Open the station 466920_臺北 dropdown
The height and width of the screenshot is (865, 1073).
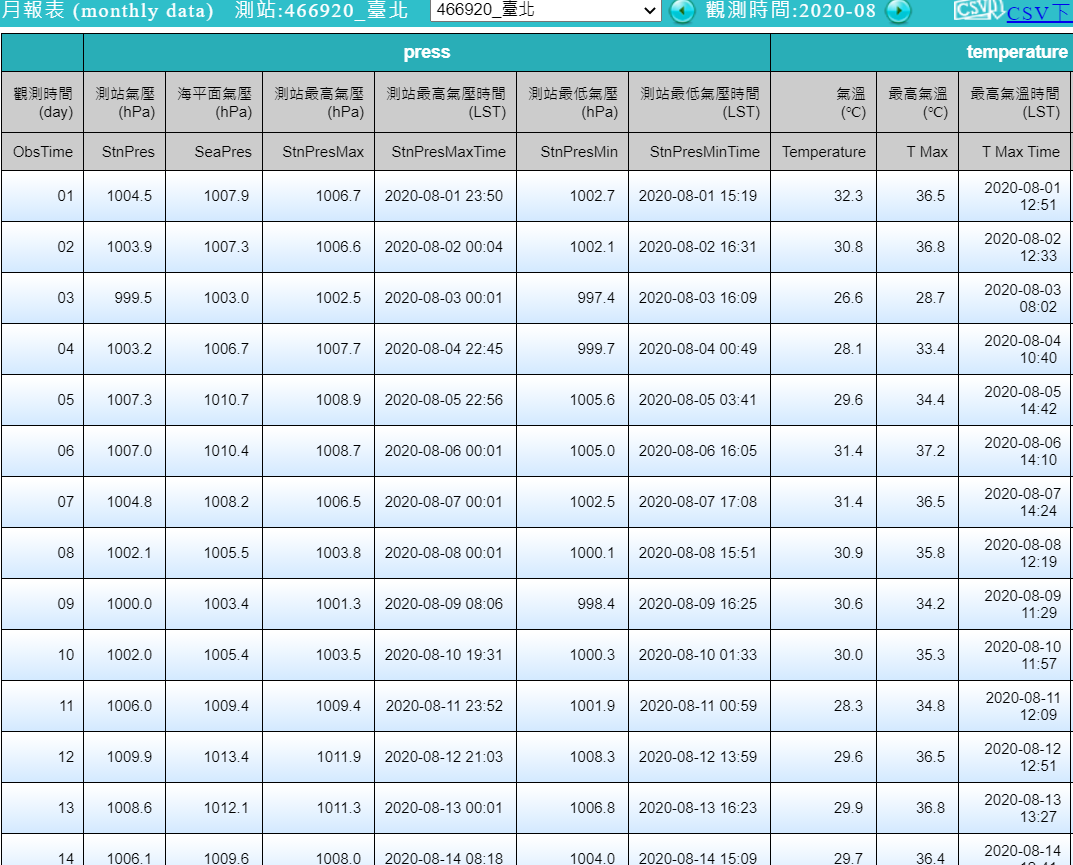coord(545,11)
